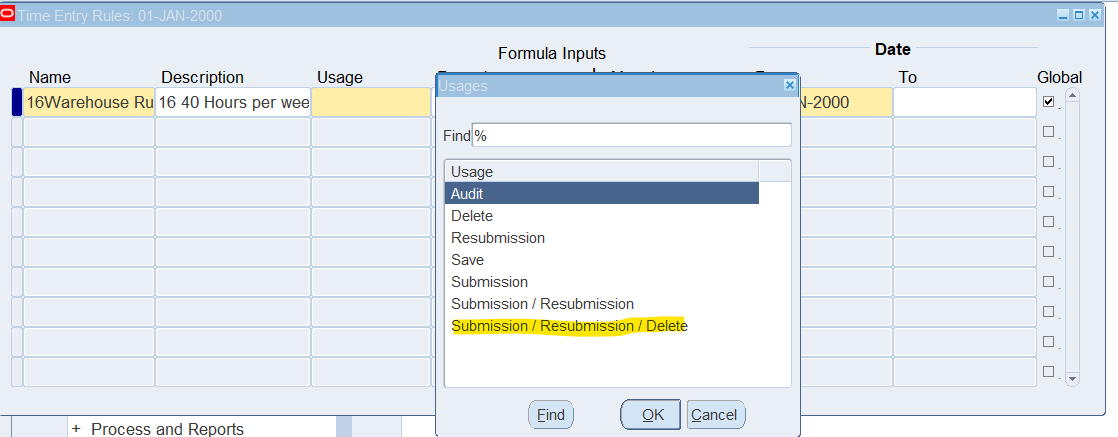Click the Oracle icon in the title bar
The image size is (1118, 437).
[8, 15]
